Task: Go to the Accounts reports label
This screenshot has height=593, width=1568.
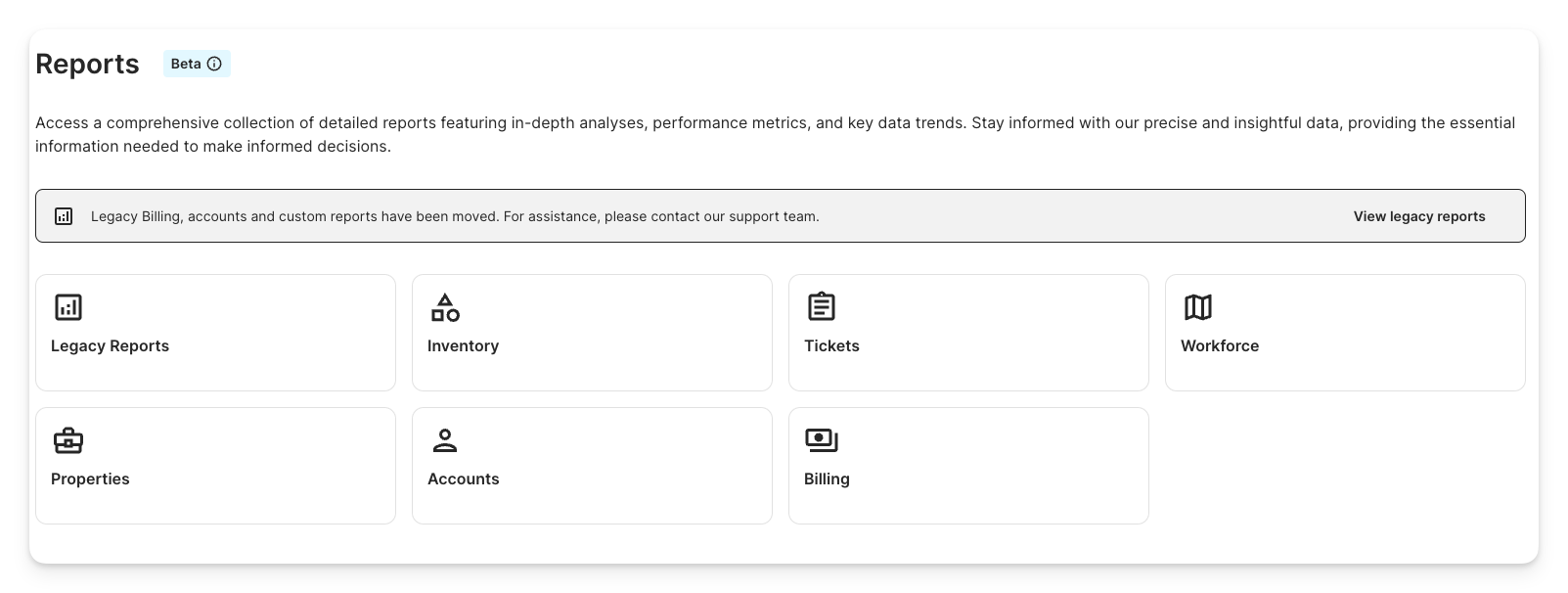Action: (463, 479)
